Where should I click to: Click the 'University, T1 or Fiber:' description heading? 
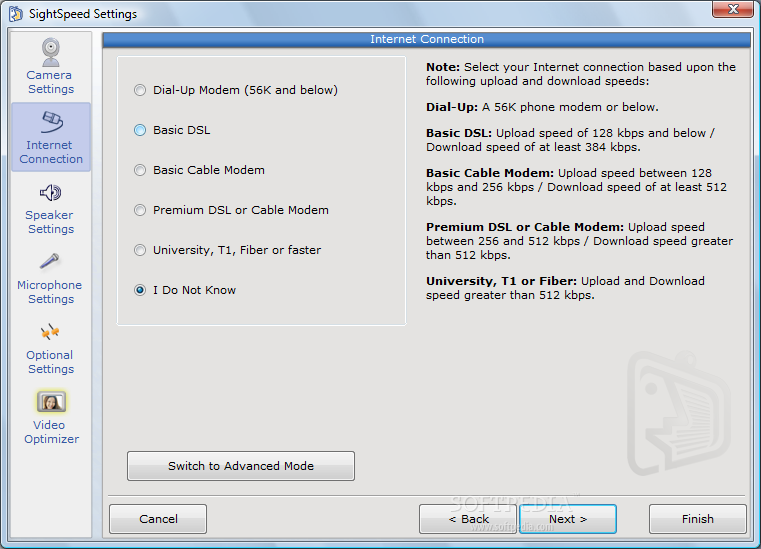[x=501, y=281]
